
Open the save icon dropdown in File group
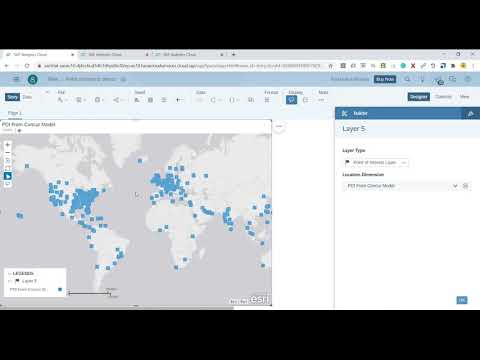pos(99,100)
